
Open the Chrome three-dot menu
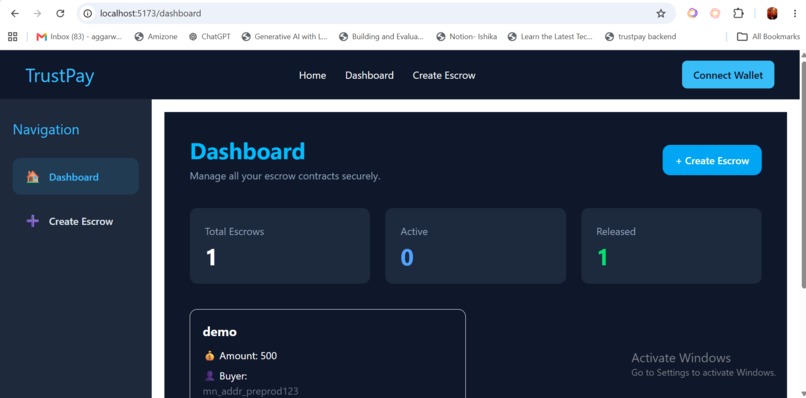[x=795, y=13]
